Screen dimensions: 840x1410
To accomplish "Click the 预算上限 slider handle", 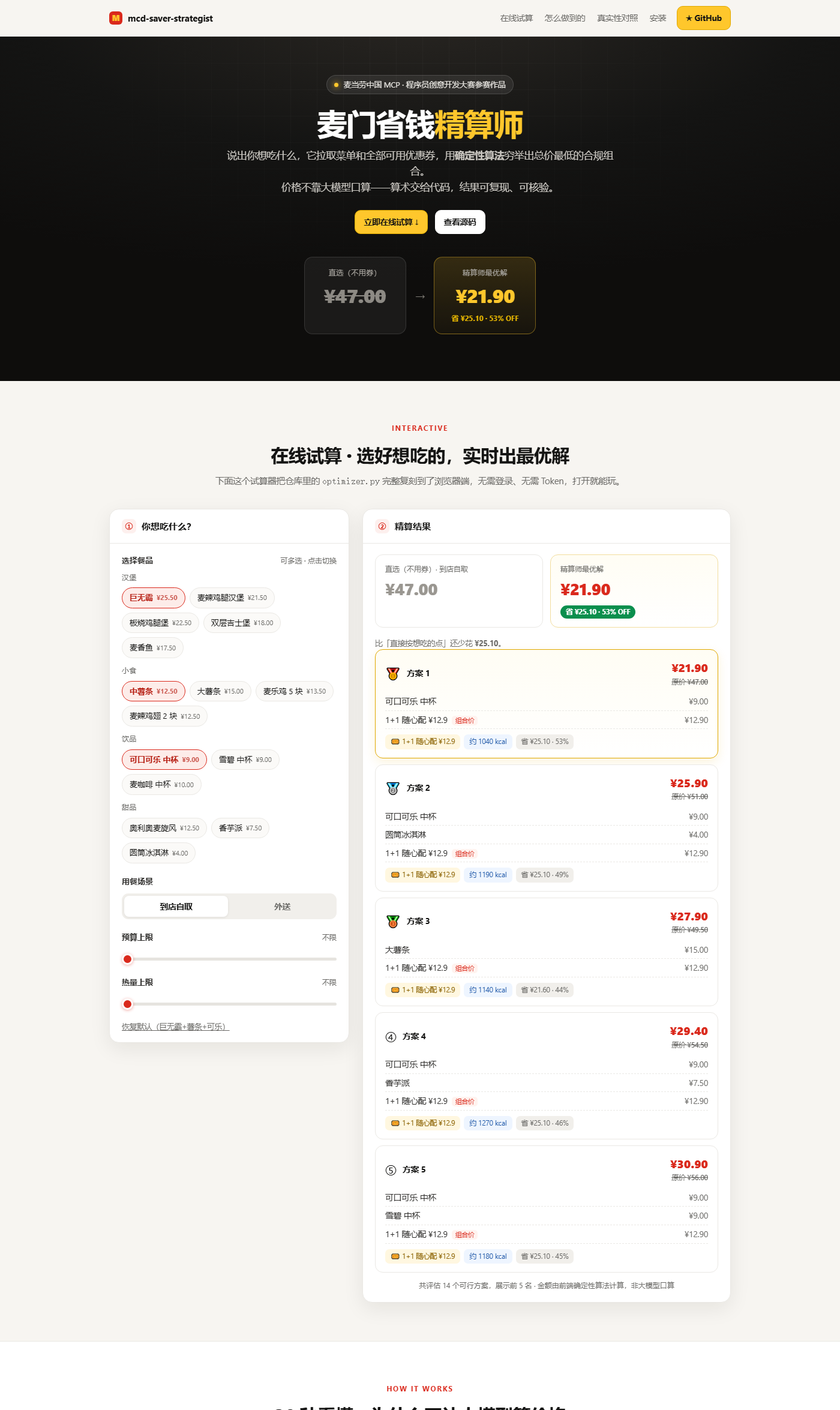I will [127, 959].
